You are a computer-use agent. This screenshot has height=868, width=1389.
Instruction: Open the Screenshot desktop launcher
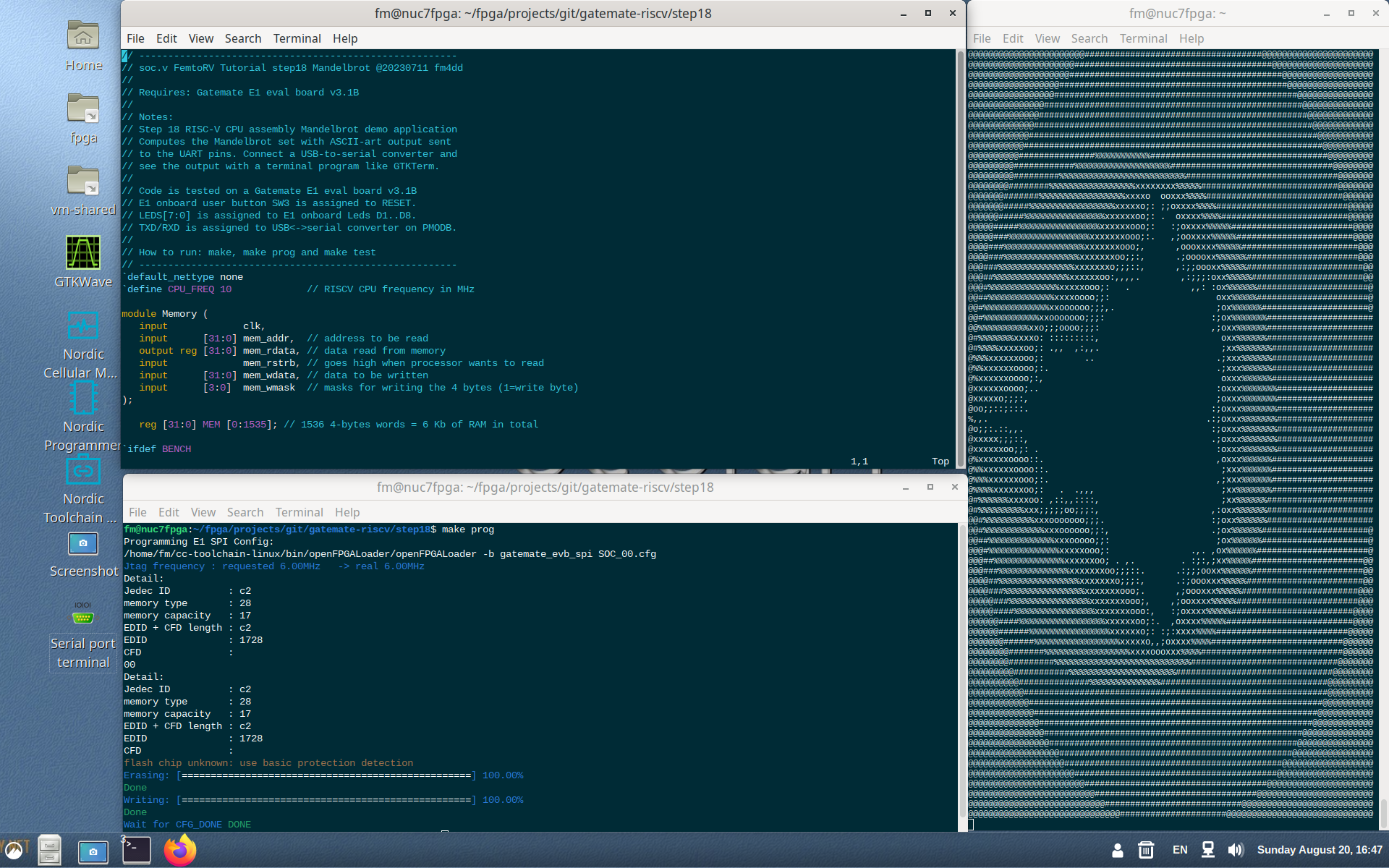[83, 544]
